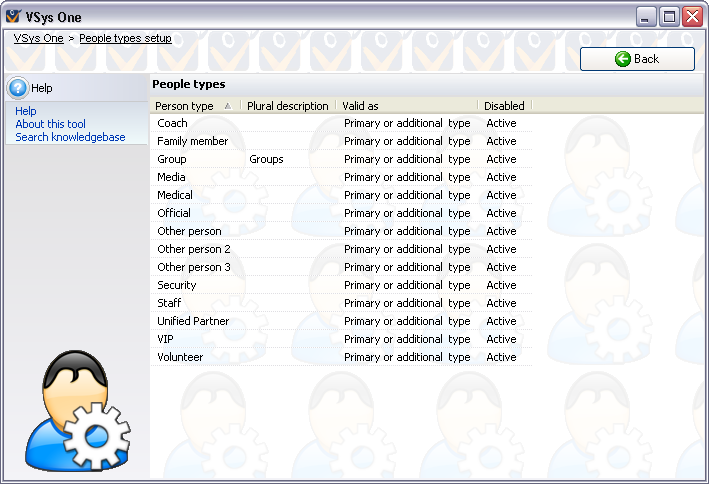The height and width of the screenshot is (484, 709).
Task: Click the People types setup breadcrumb
Action: tap(125, 39)
